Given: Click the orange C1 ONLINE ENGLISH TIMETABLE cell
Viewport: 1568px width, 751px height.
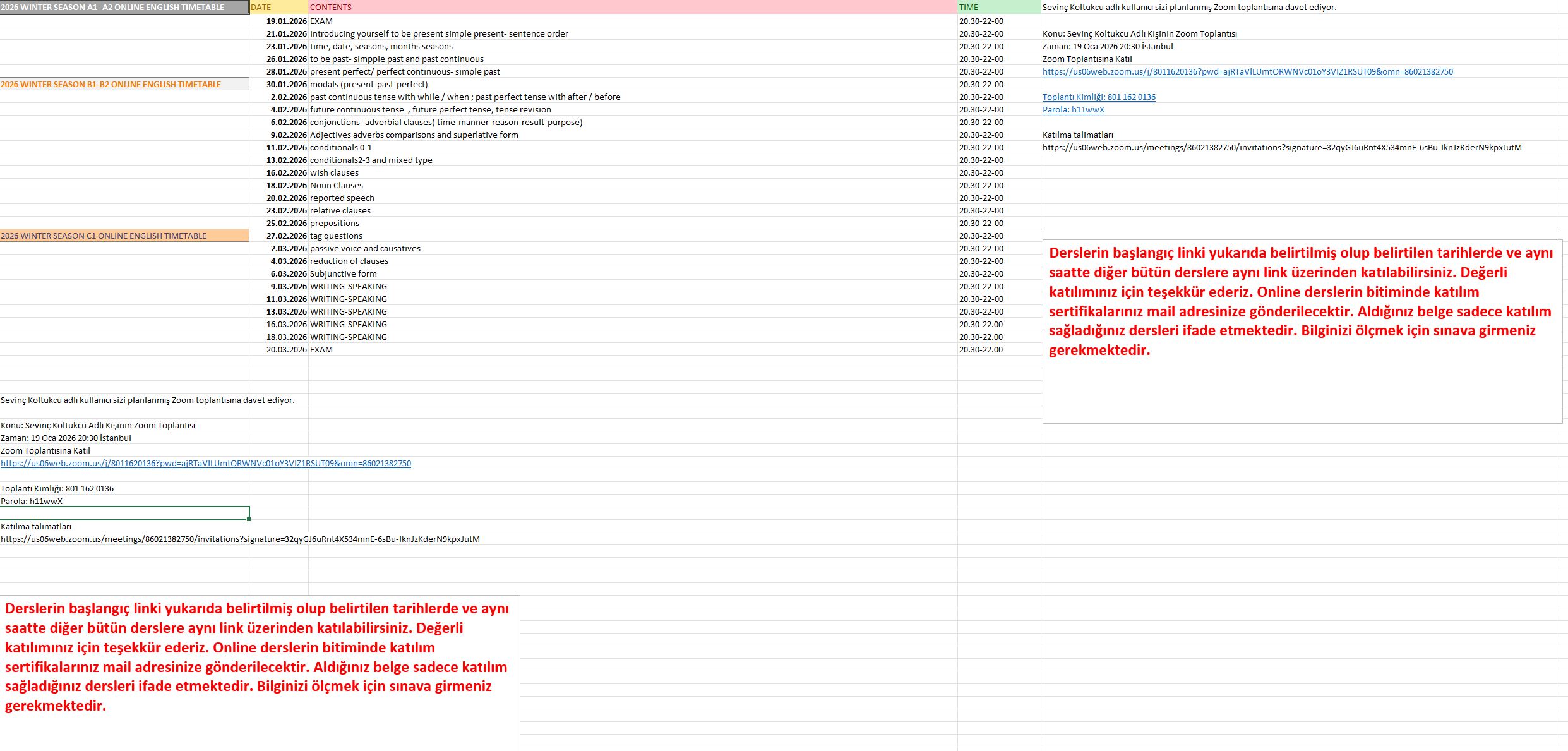Looking at the screenshot, I should pyautogui.click(x=124, y=236).
